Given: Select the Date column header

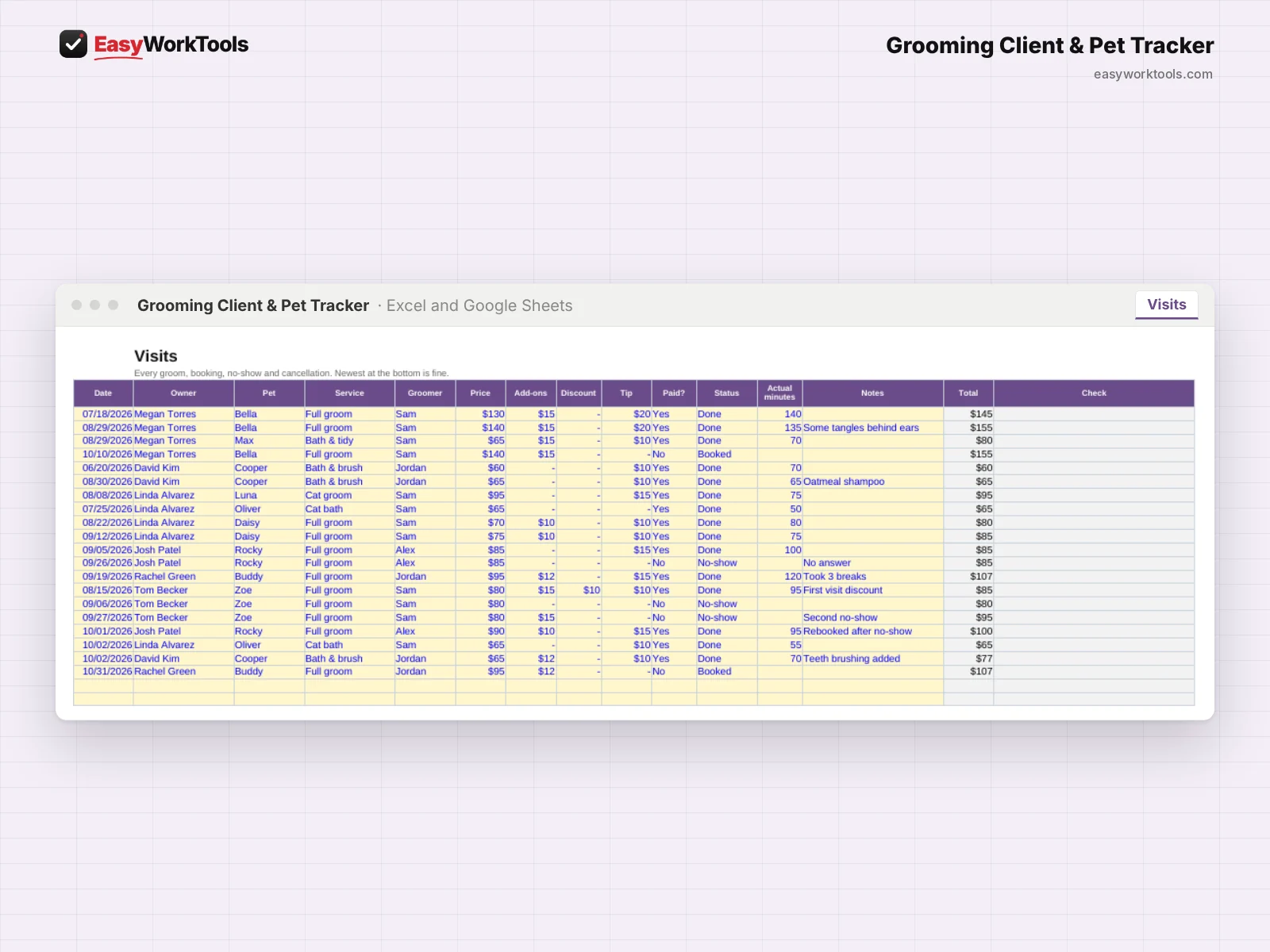Looking at the screenshot, I should 103,393.
